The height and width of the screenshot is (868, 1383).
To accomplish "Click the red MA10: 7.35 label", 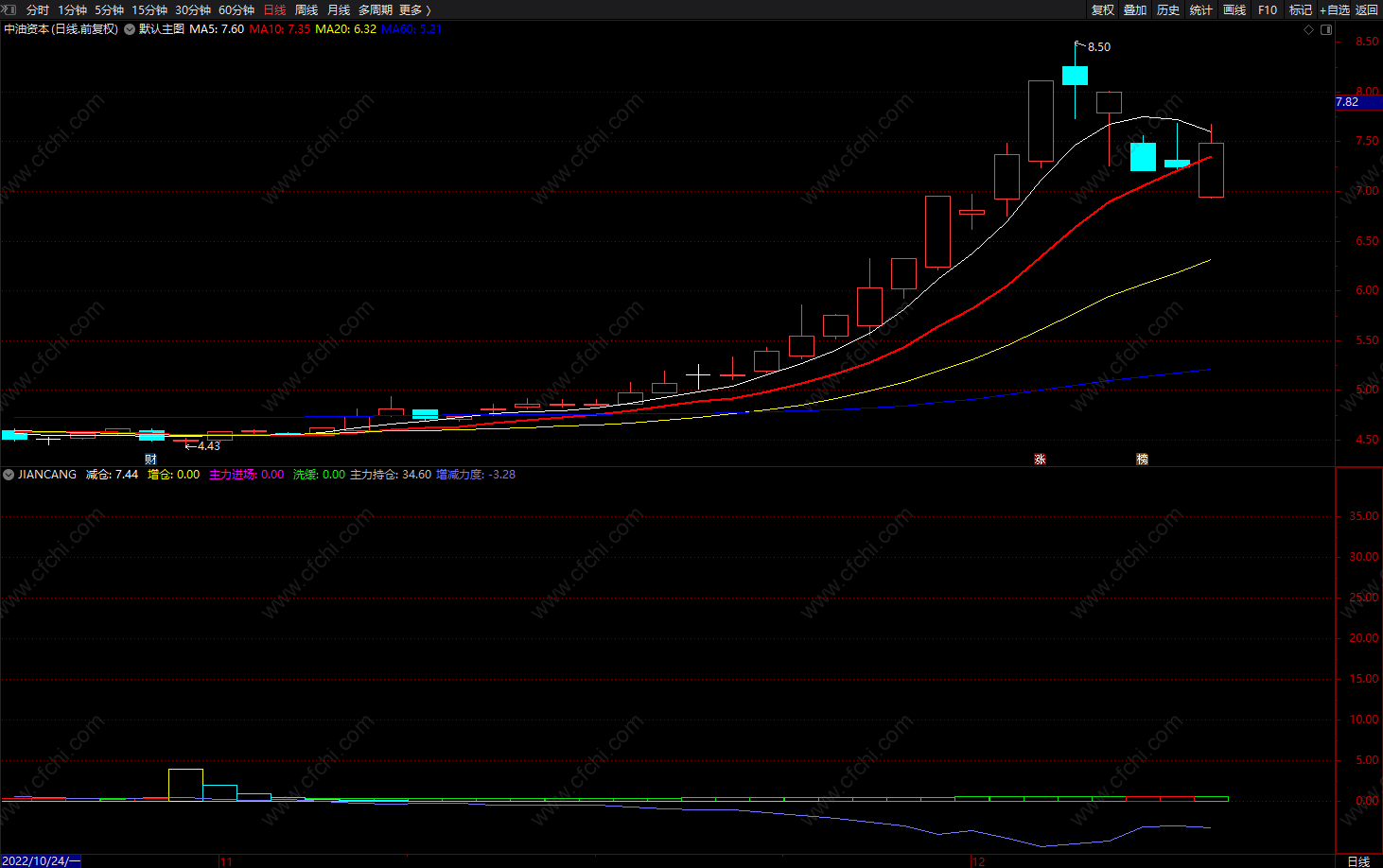I will tap(280, 29).
